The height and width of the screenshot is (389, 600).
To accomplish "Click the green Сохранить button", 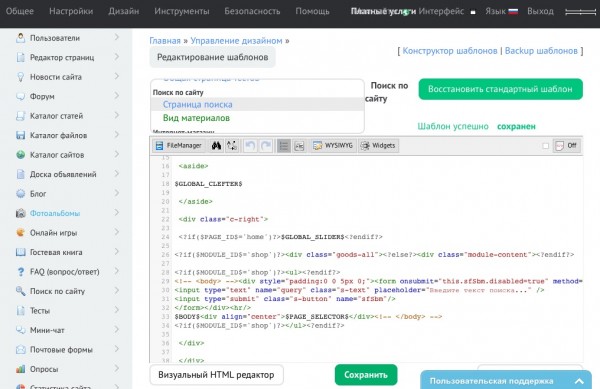I will [x=366, y=375].
